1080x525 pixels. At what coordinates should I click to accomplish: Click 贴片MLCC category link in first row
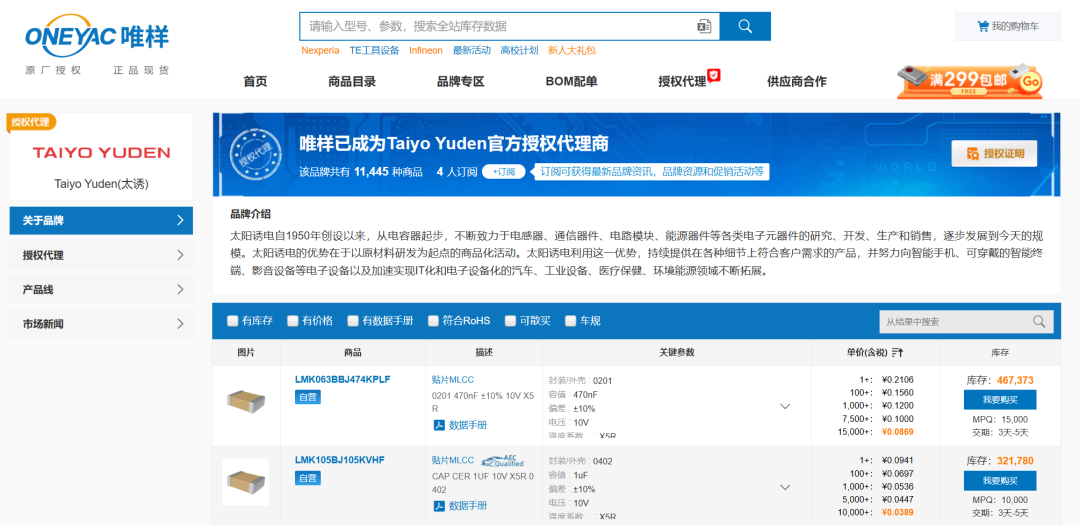click(453, 380)
